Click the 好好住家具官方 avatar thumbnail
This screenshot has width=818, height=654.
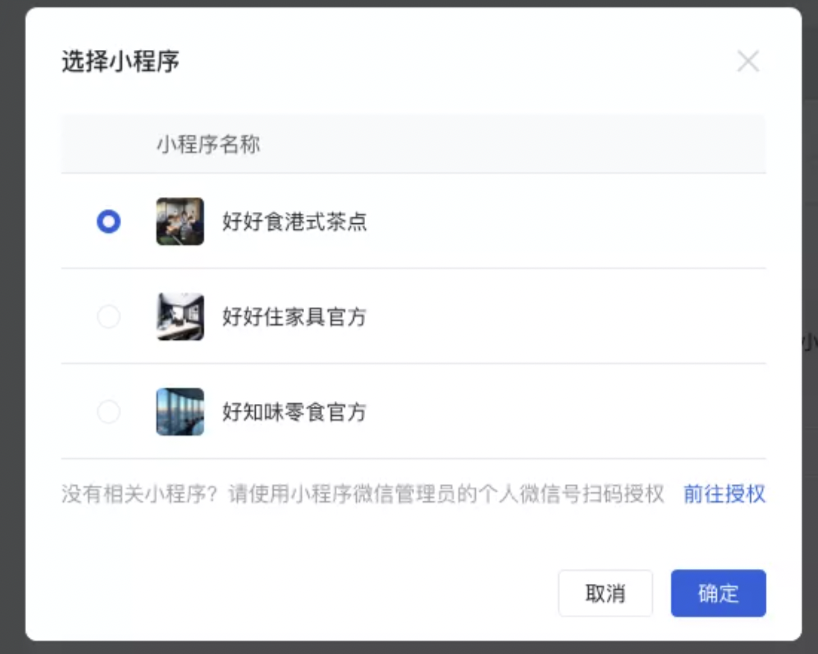coord(180,317)
